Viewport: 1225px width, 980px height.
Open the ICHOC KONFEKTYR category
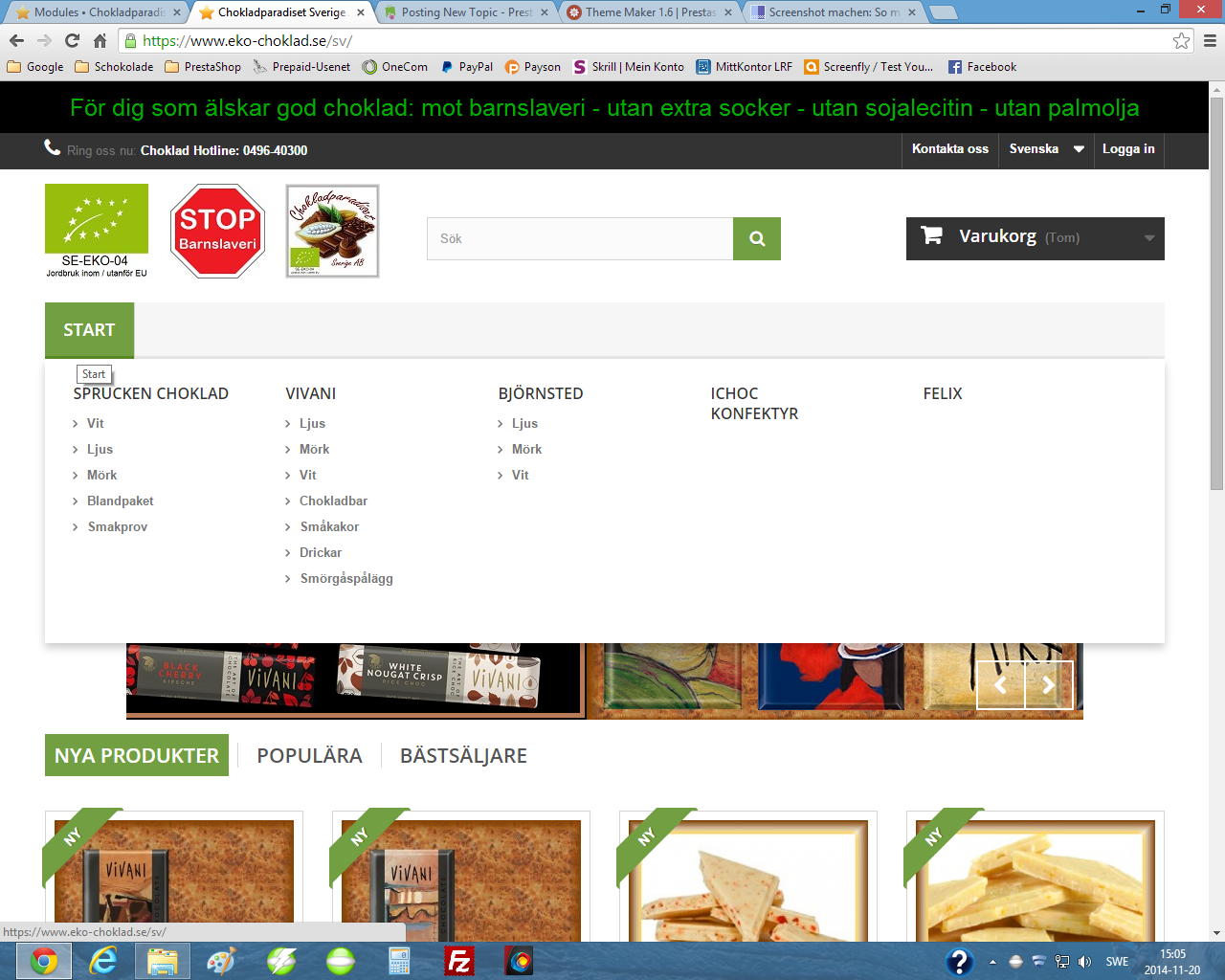click(754, 404)
